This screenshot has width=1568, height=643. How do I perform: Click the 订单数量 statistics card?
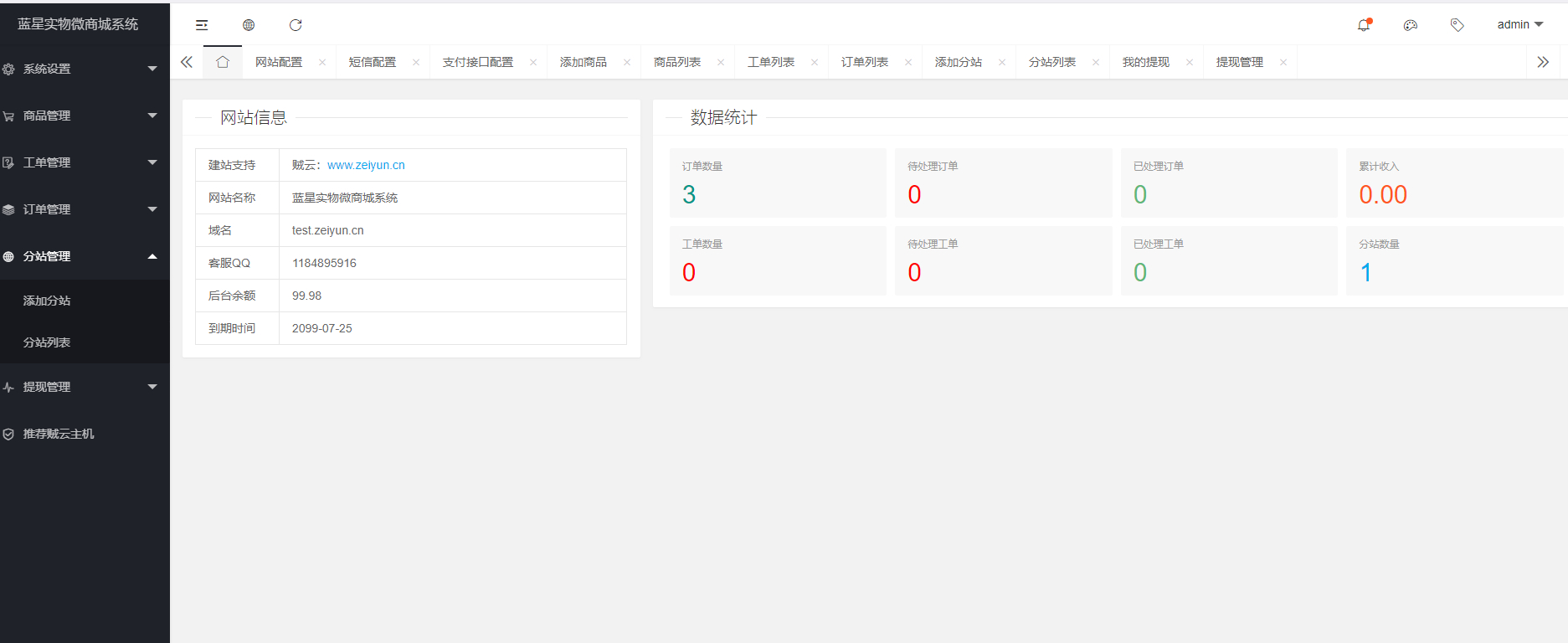click(x=778, y=183)
